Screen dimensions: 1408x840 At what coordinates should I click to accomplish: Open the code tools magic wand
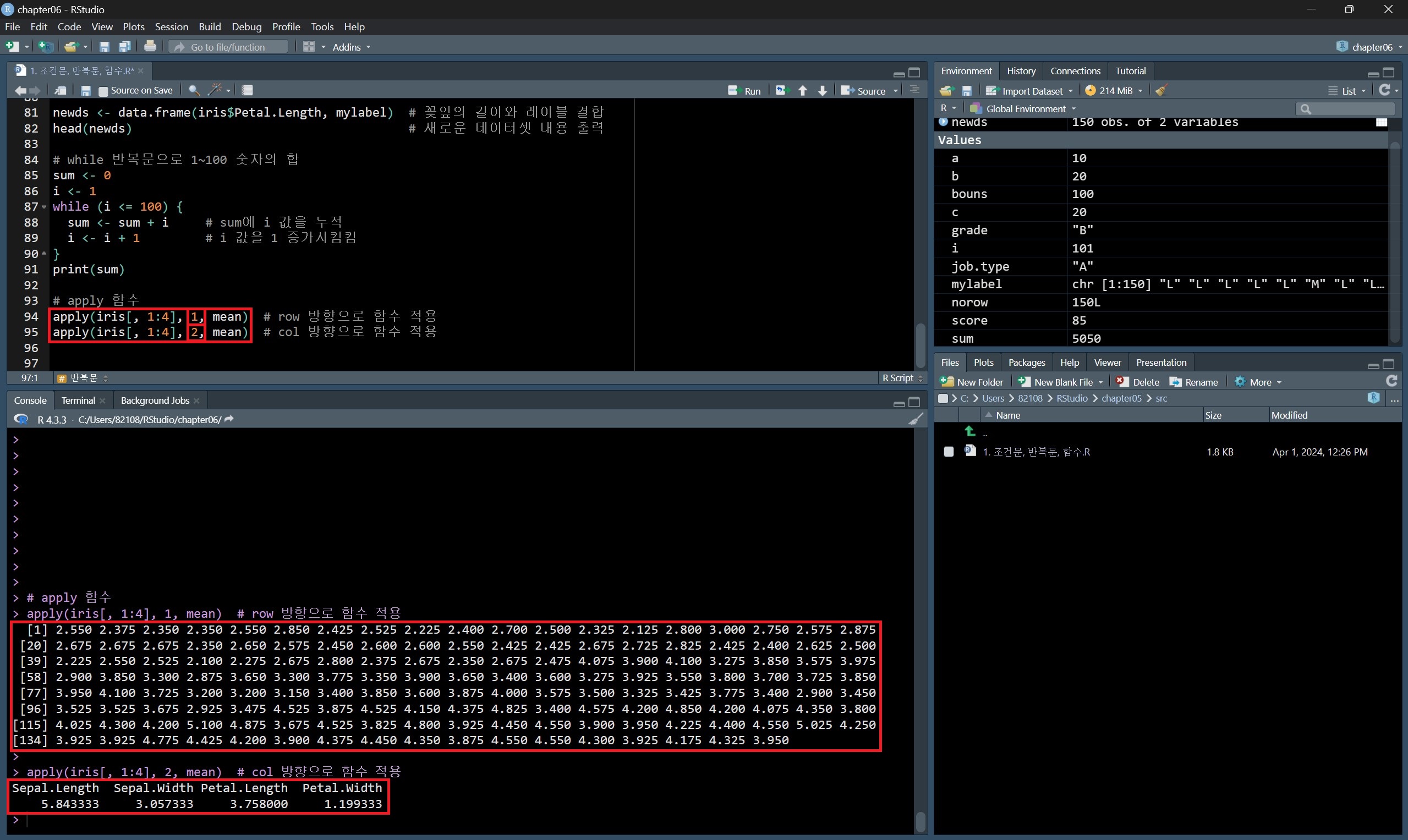(x=215, y=90)
